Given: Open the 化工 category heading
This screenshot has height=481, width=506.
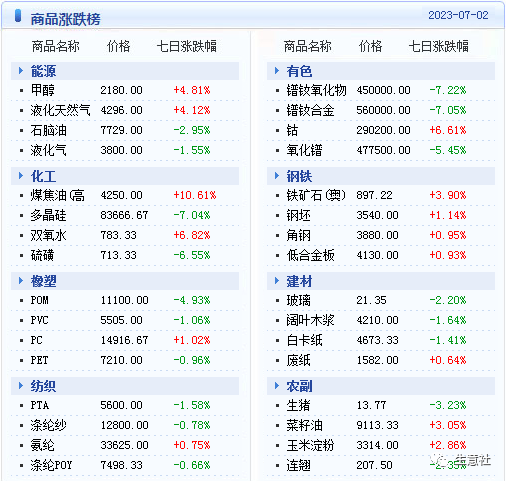Looking at the screenshot, I should point(43,176).
